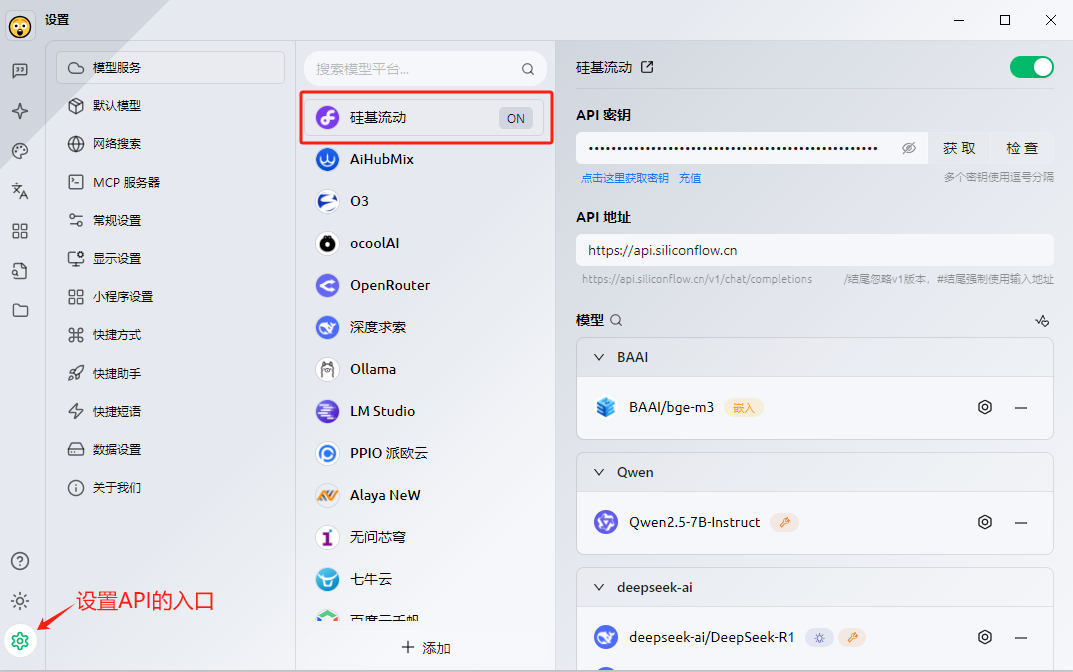Toggle the 硅基流动 provider enable switch
Screen dimensions: 1073x672
(1031, 67)
